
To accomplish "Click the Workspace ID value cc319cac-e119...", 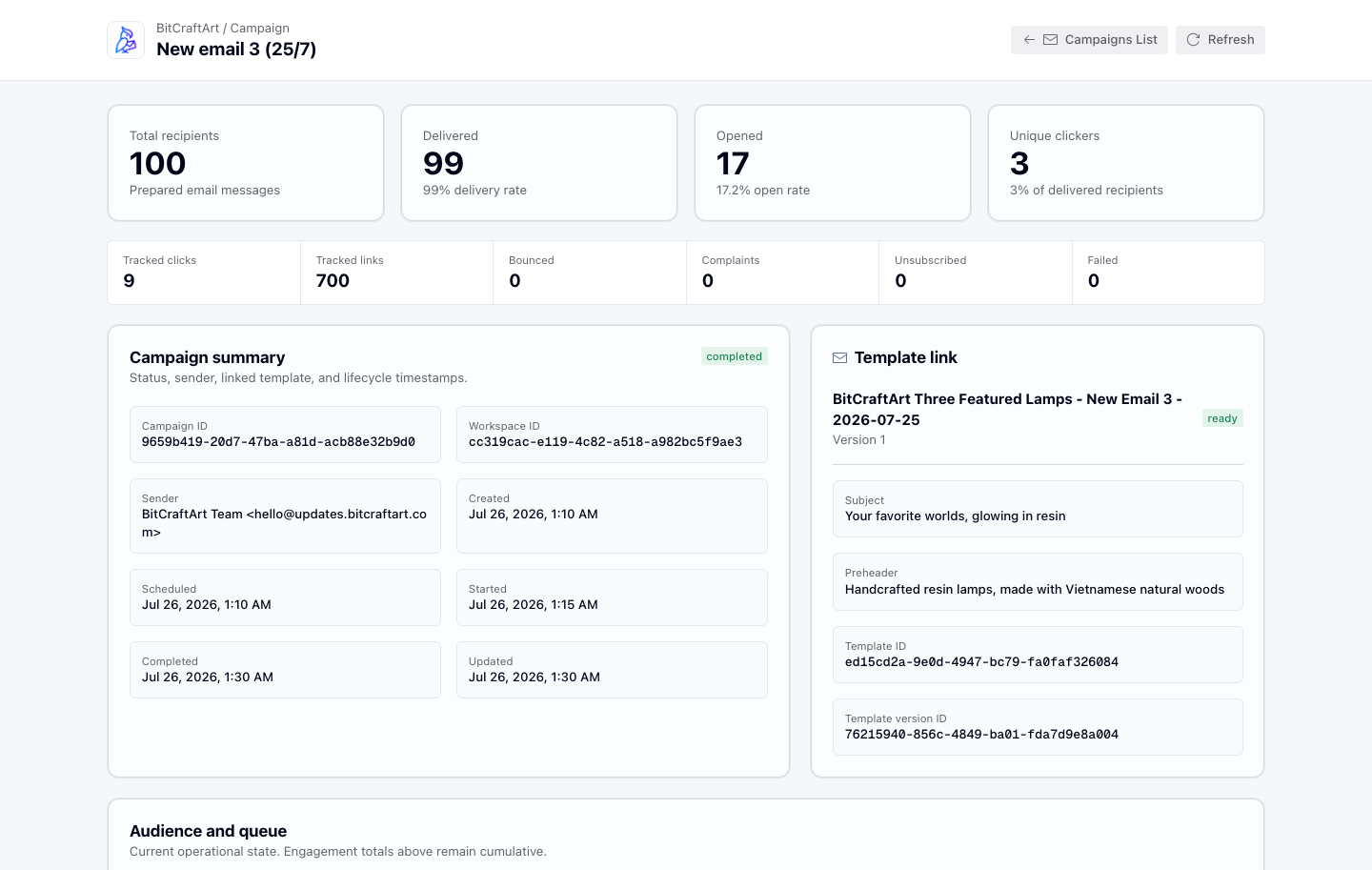I will [x=605, y=442].
